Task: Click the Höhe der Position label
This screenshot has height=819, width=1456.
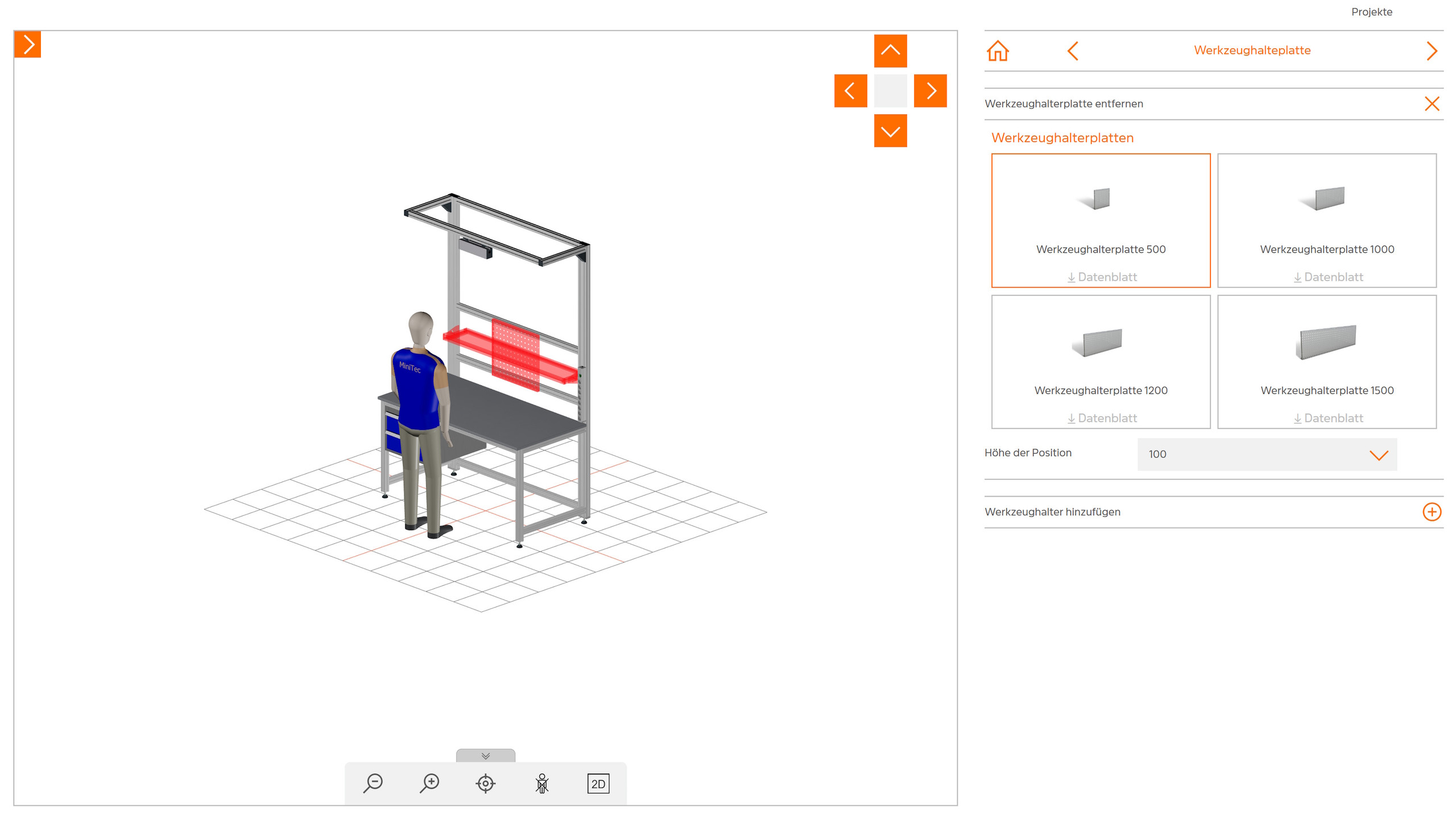Action: pos(1028,453)
